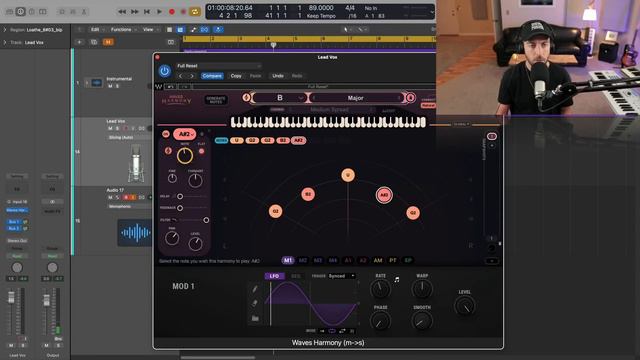Start playback with Play button
The height and width of the screenshot is (360, 640).
pyautogui.click(x=160, y=12)
